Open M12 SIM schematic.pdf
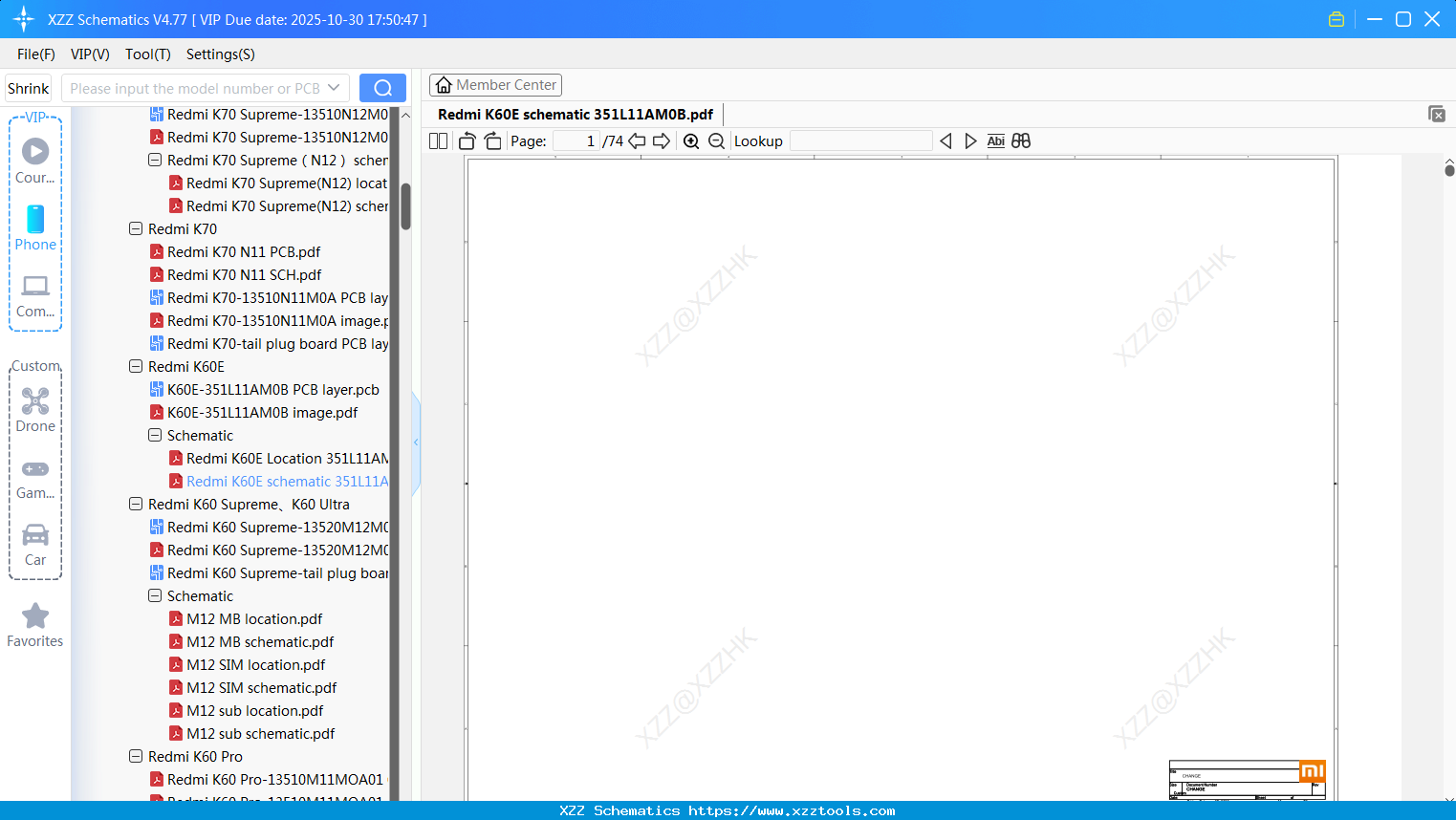The image size is (1456, 820). coord(262,688)
